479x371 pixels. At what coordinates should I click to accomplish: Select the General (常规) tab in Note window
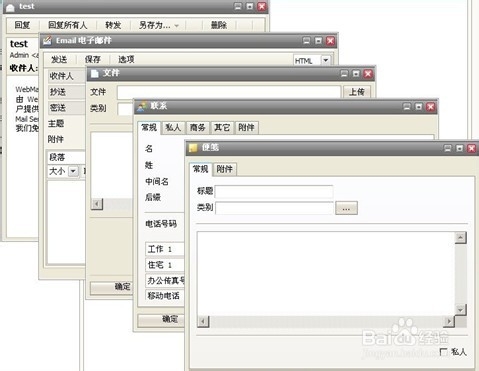[200, 169]
